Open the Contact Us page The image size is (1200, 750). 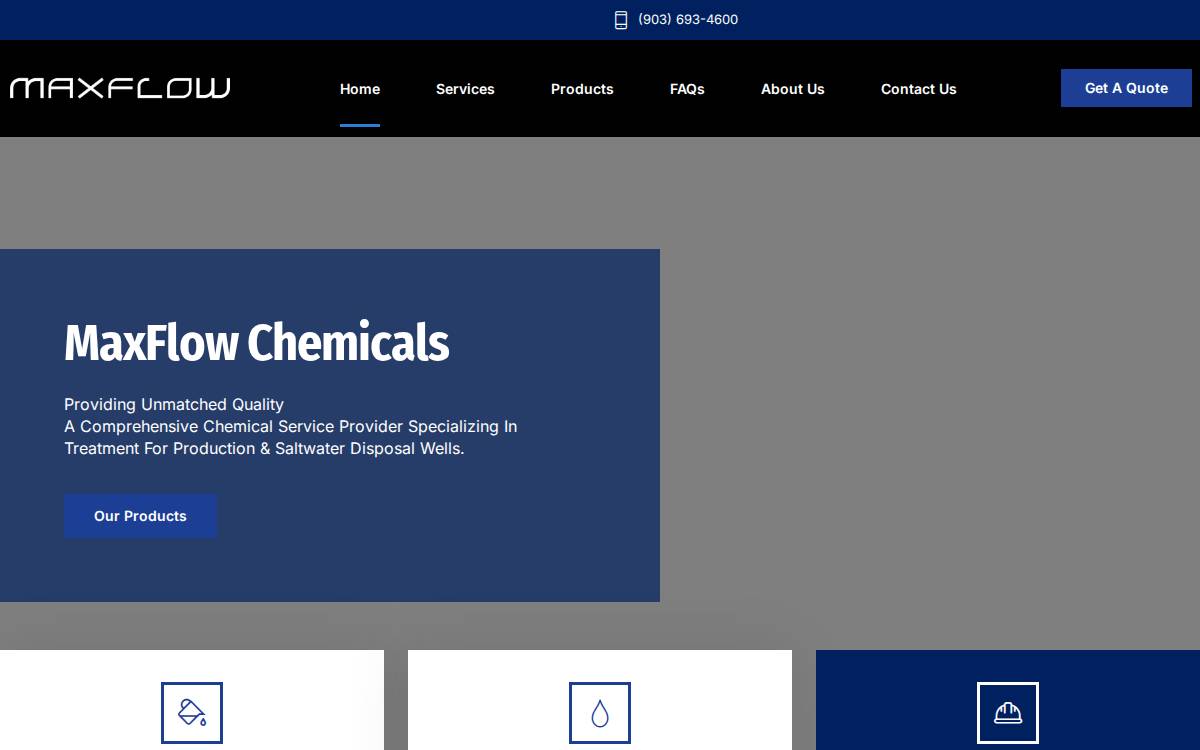[x=919, y=89]
